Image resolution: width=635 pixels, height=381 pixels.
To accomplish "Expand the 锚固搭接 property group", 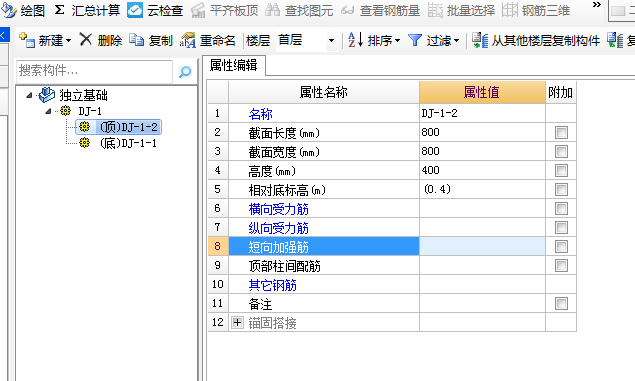I will pos(237,323).
